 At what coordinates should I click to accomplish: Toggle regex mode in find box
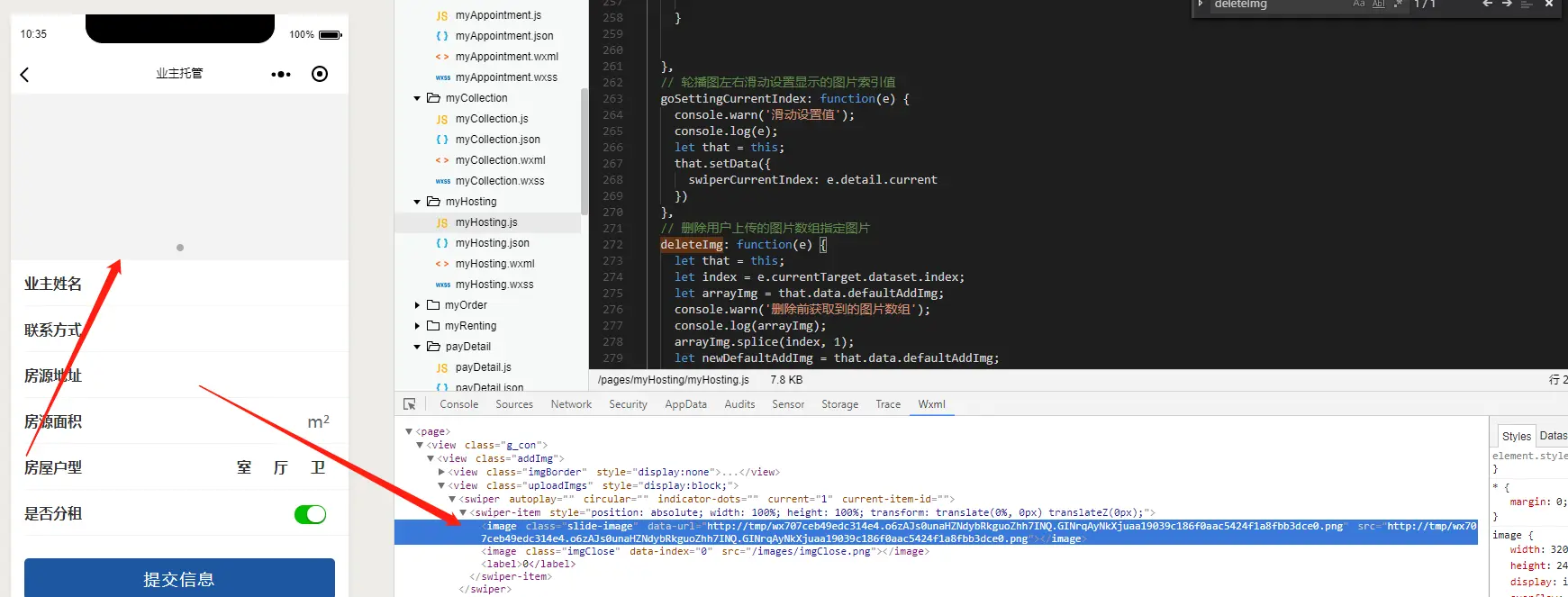[1399, 4]
